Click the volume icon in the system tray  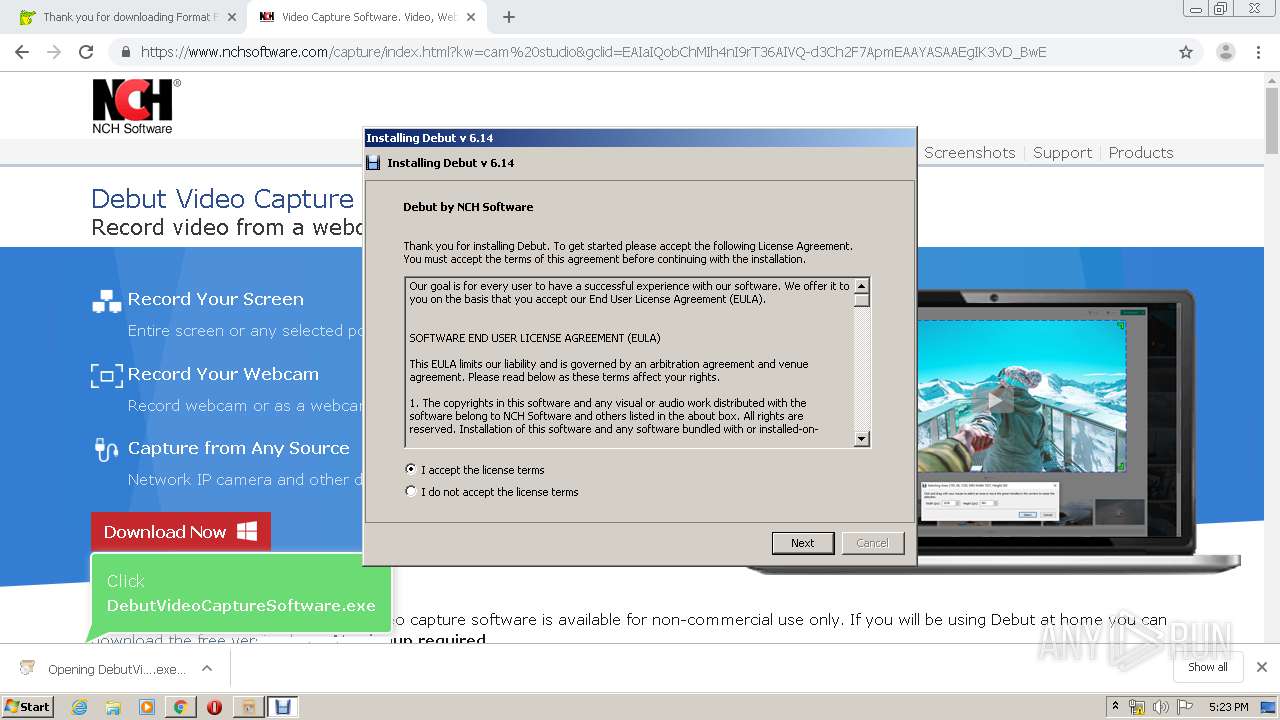coord(1160,707)
